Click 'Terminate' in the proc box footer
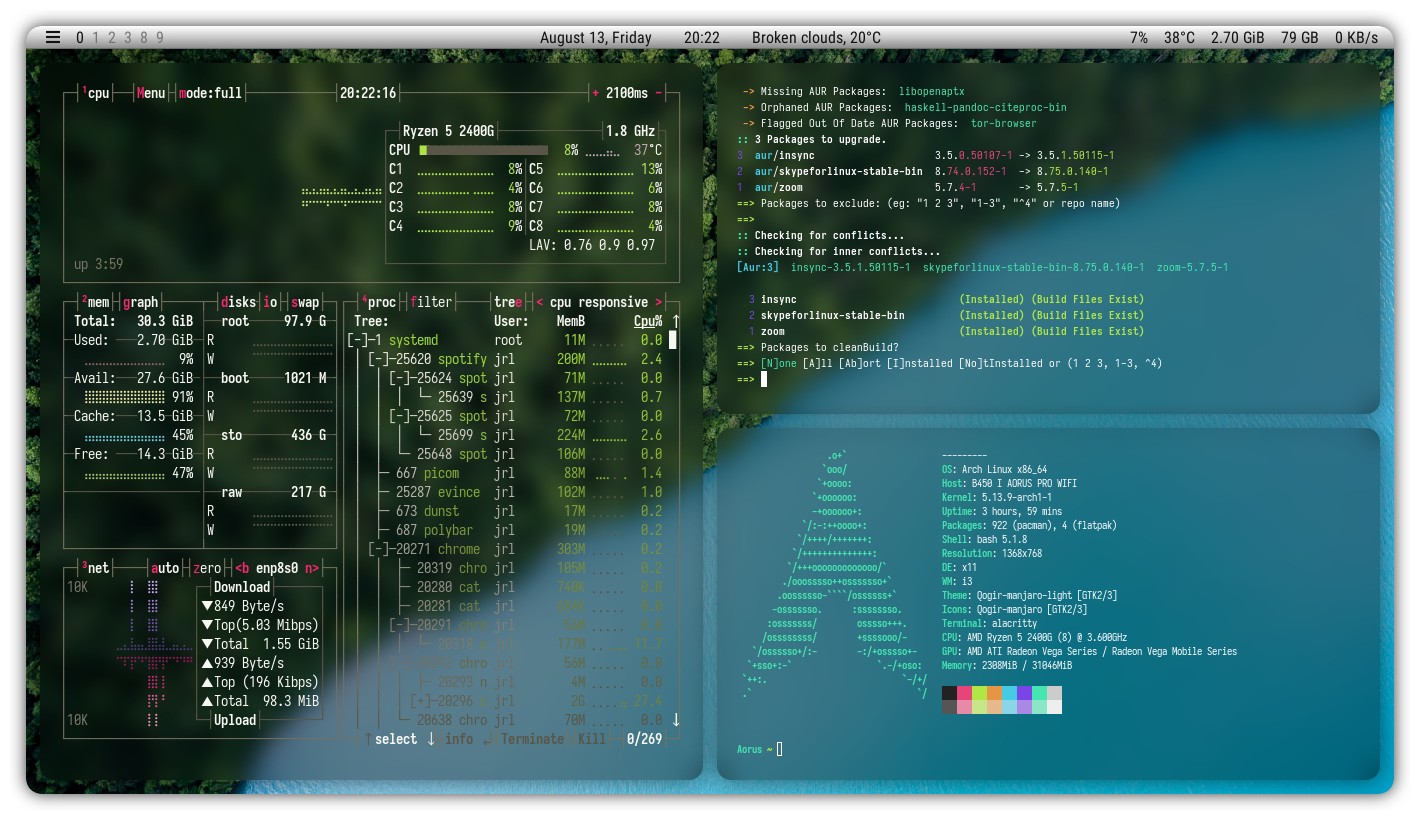The width and height of the screenshot is (1420, 820). (532, 739)
